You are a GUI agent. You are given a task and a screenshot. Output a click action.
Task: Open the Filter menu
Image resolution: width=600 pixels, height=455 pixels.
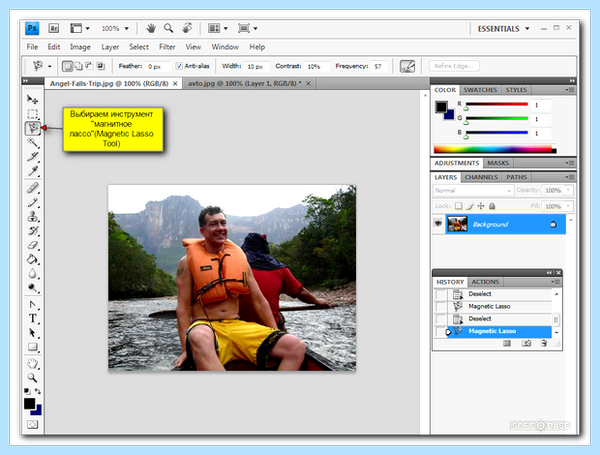[167, 47]
